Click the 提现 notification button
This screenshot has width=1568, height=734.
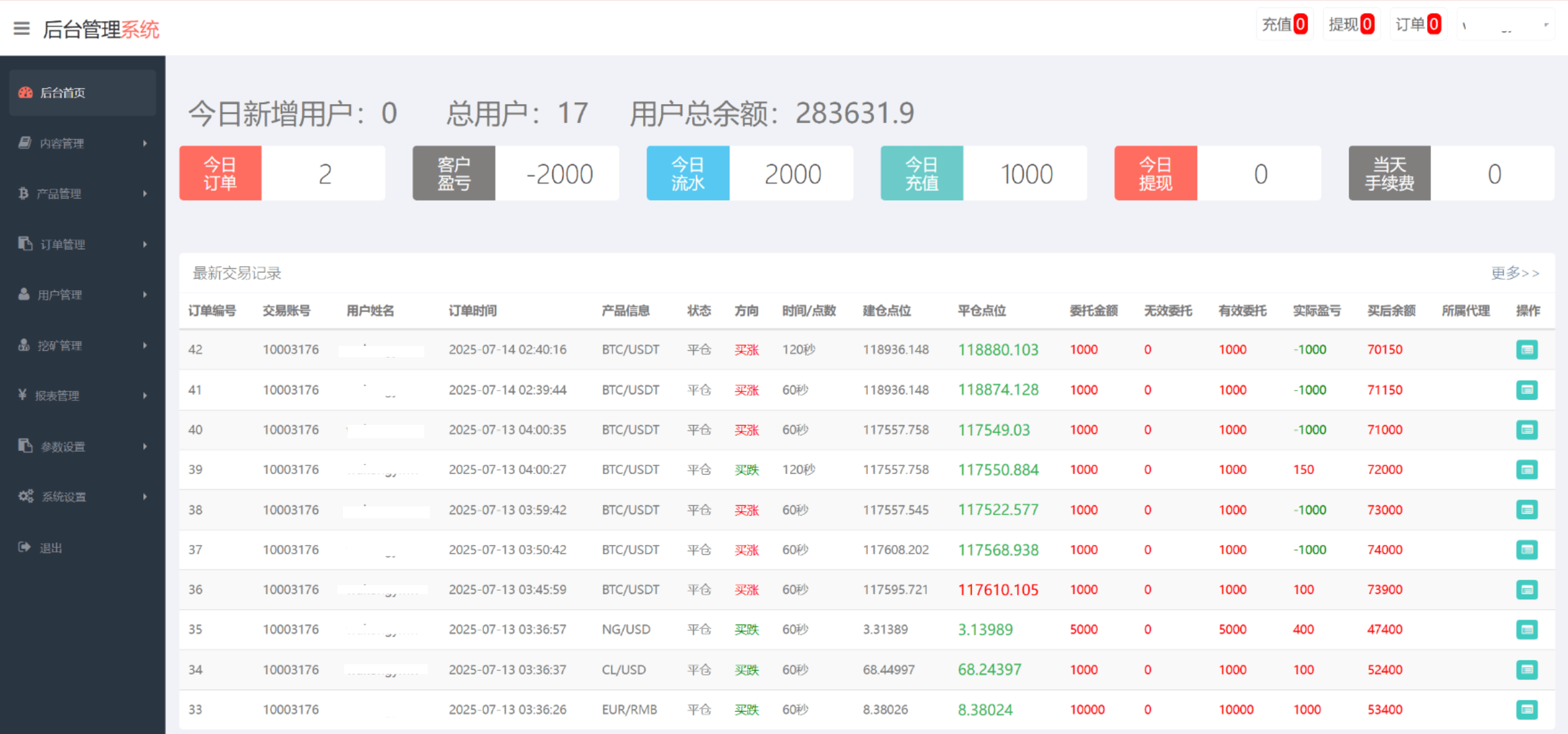pyautogui.click(x=1351, y=24)
